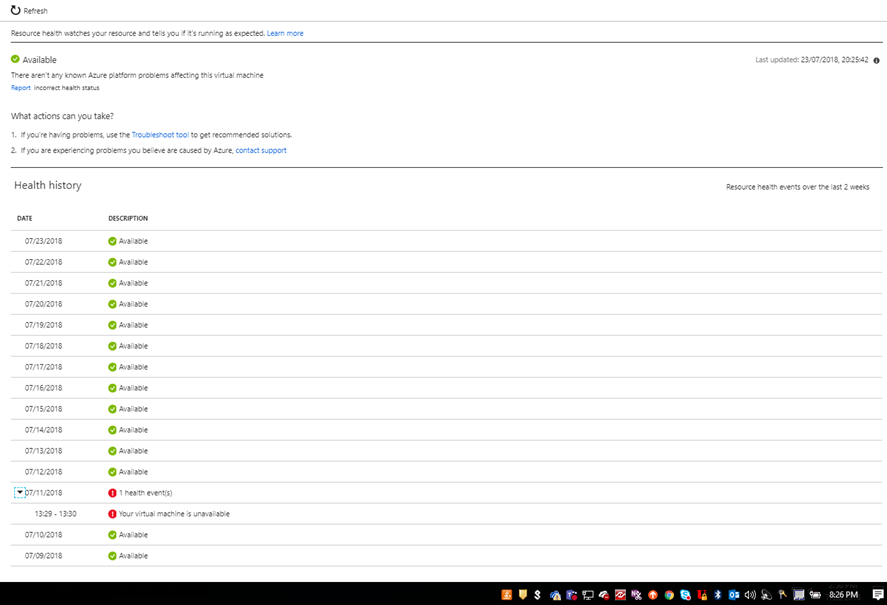
Task: Open the last updated info icon
Action: pyautogui.click(x=876, y=61)
